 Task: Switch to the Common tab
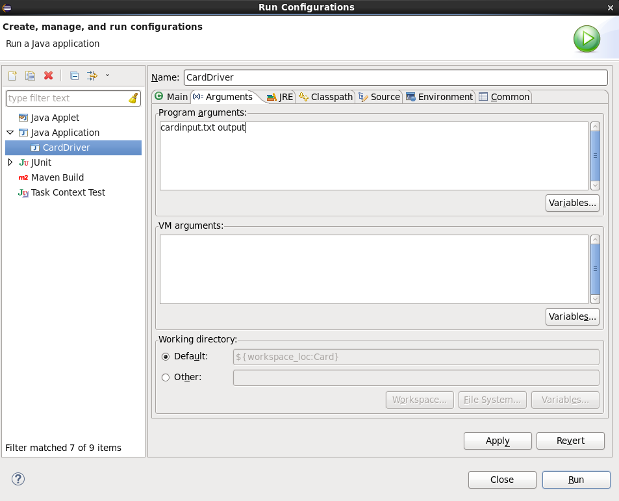pos(504,97)
